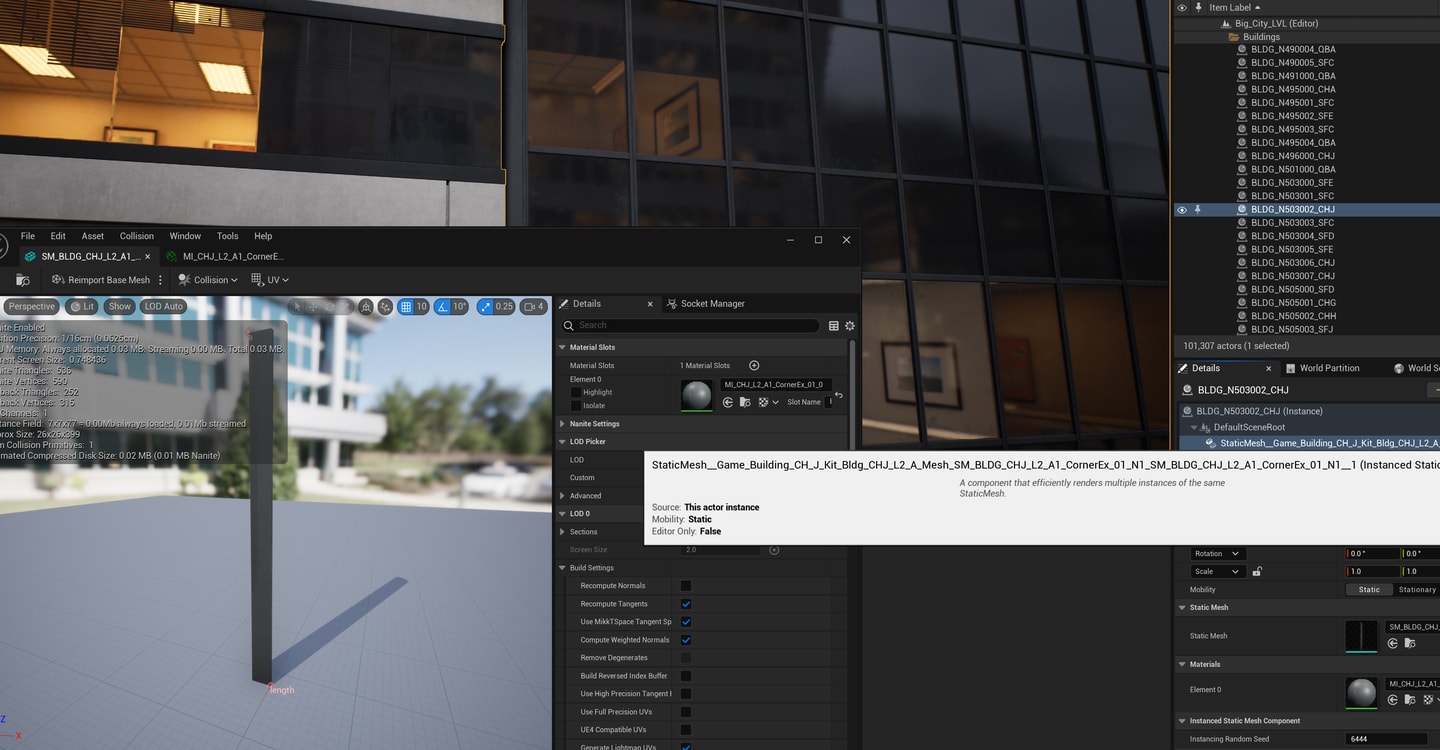Open the Rotation type dropdown
1440x750 pixels.
click(1217, 553)
